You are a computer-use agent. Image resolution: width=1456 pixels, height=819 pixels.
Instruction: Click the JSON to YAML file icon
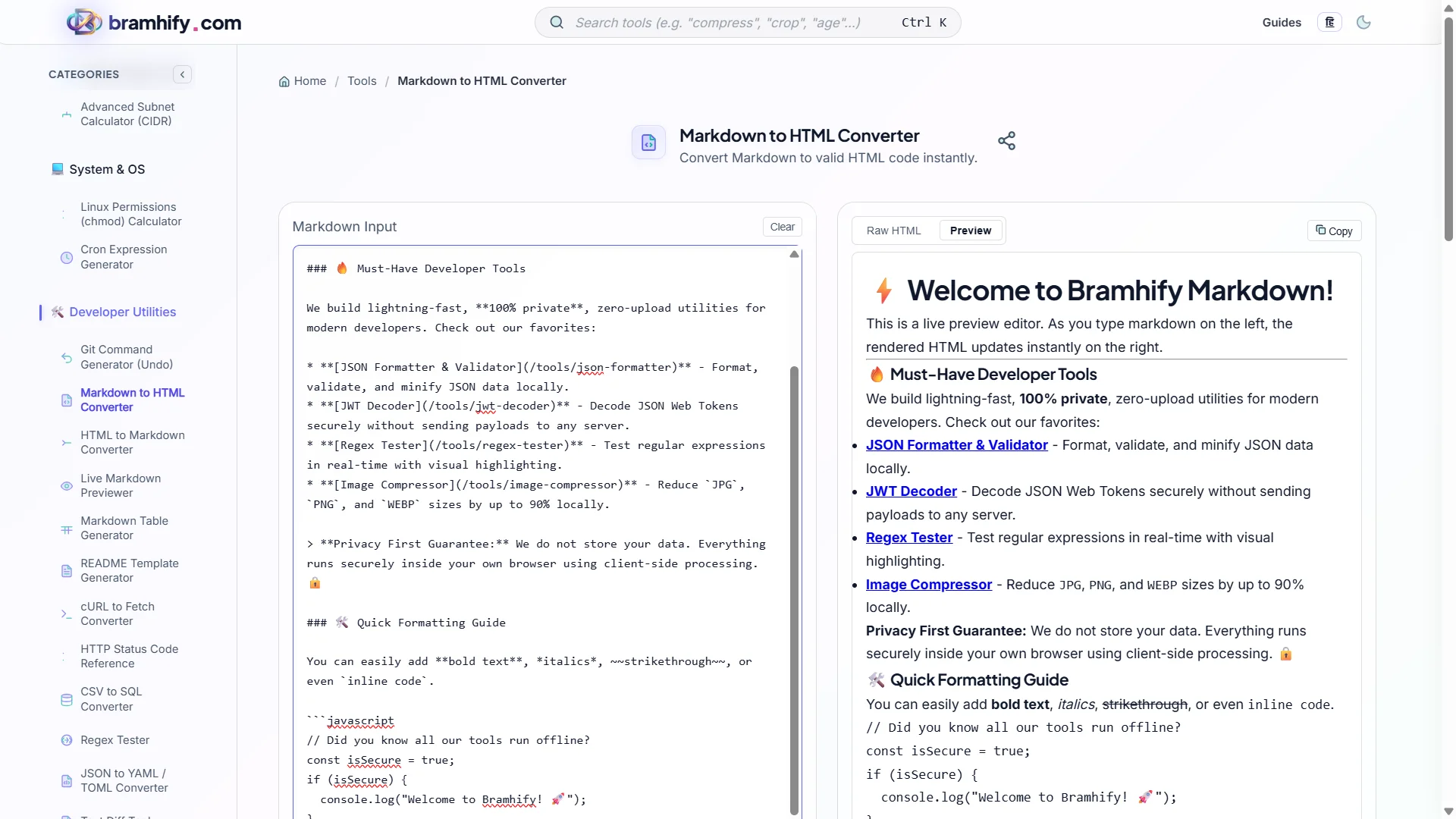click(67, 781)
